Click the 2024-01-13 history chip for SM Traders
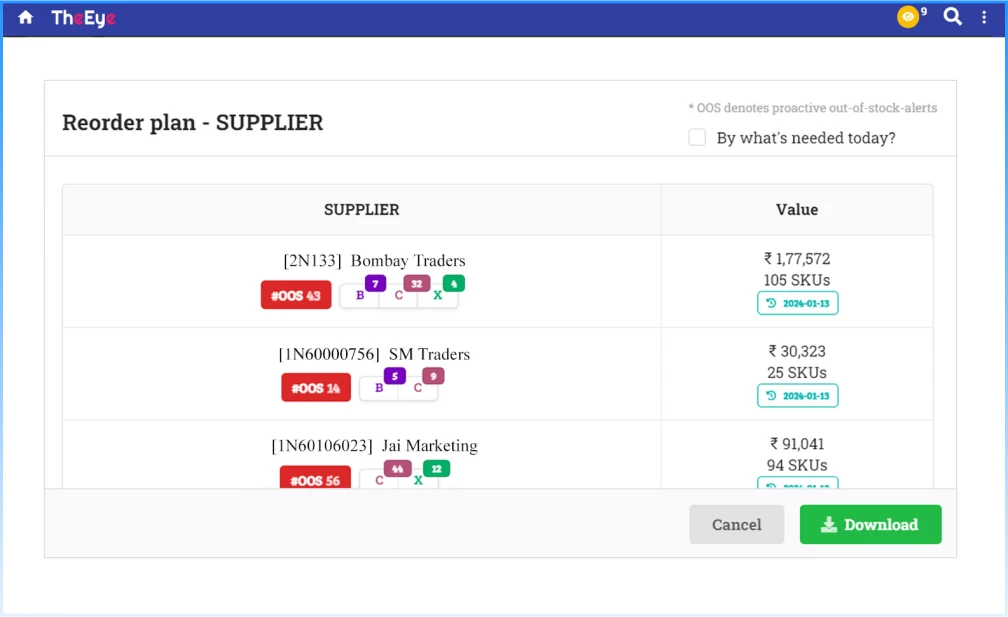 coord(797,395)
